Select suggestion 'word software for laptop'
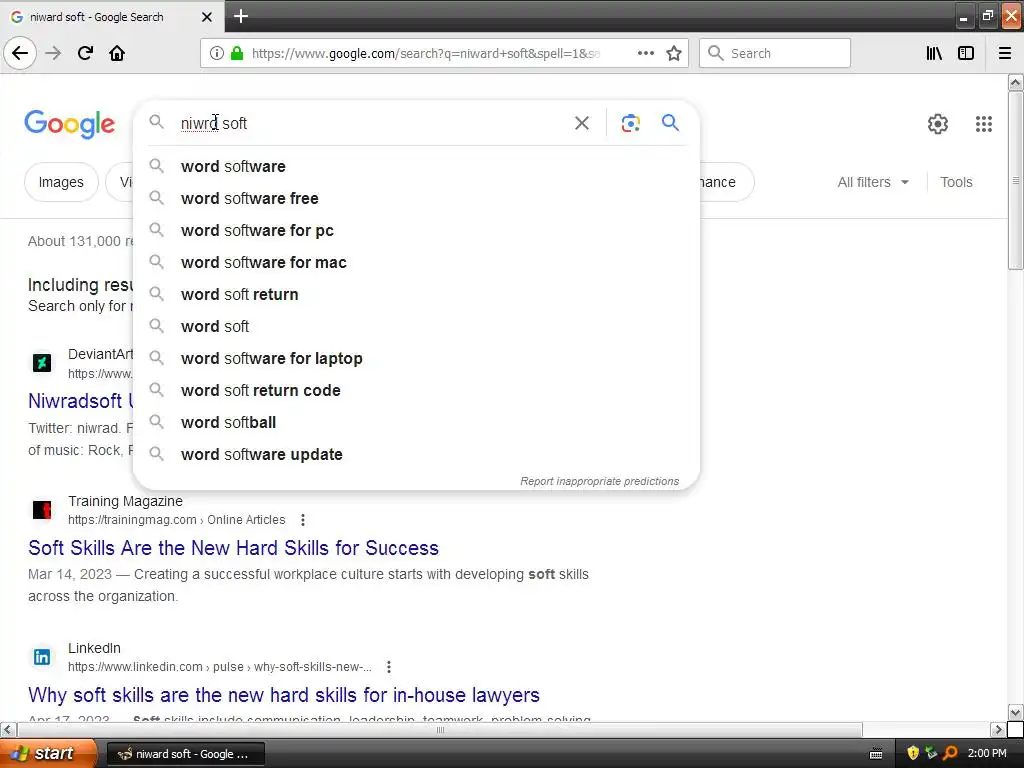 click(x=416, y=359)
